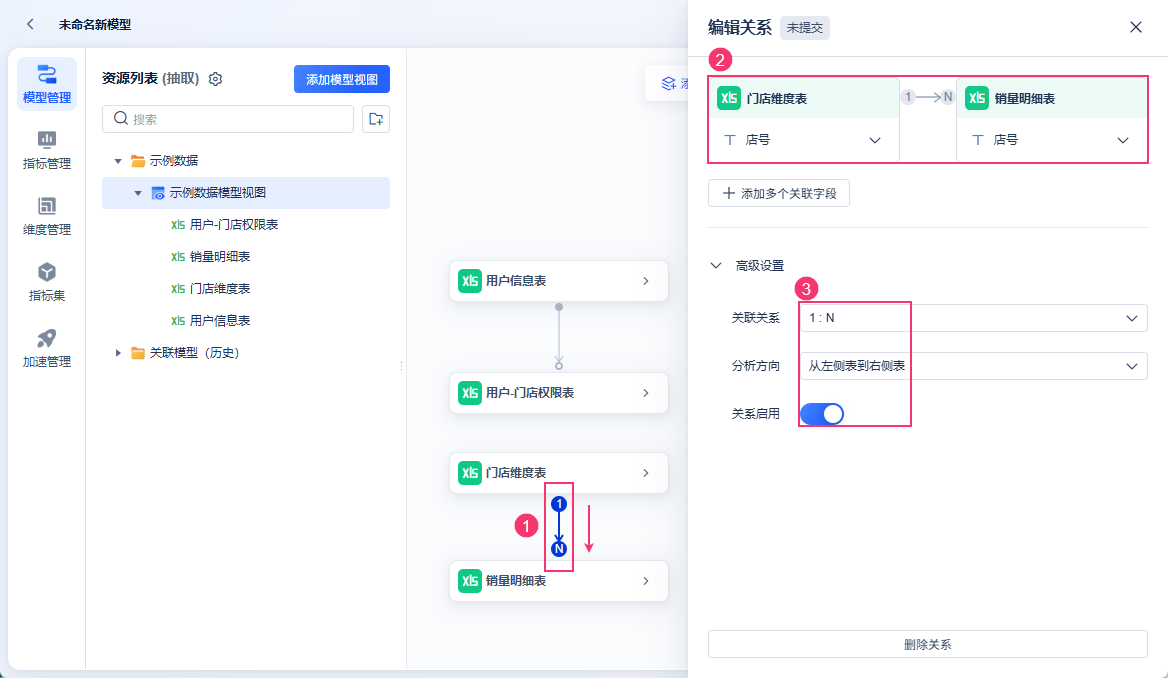Open 指标管理 in the sidebar
Screen dimensions: 1168x678
pyautogui.click(x=47, y=150)
